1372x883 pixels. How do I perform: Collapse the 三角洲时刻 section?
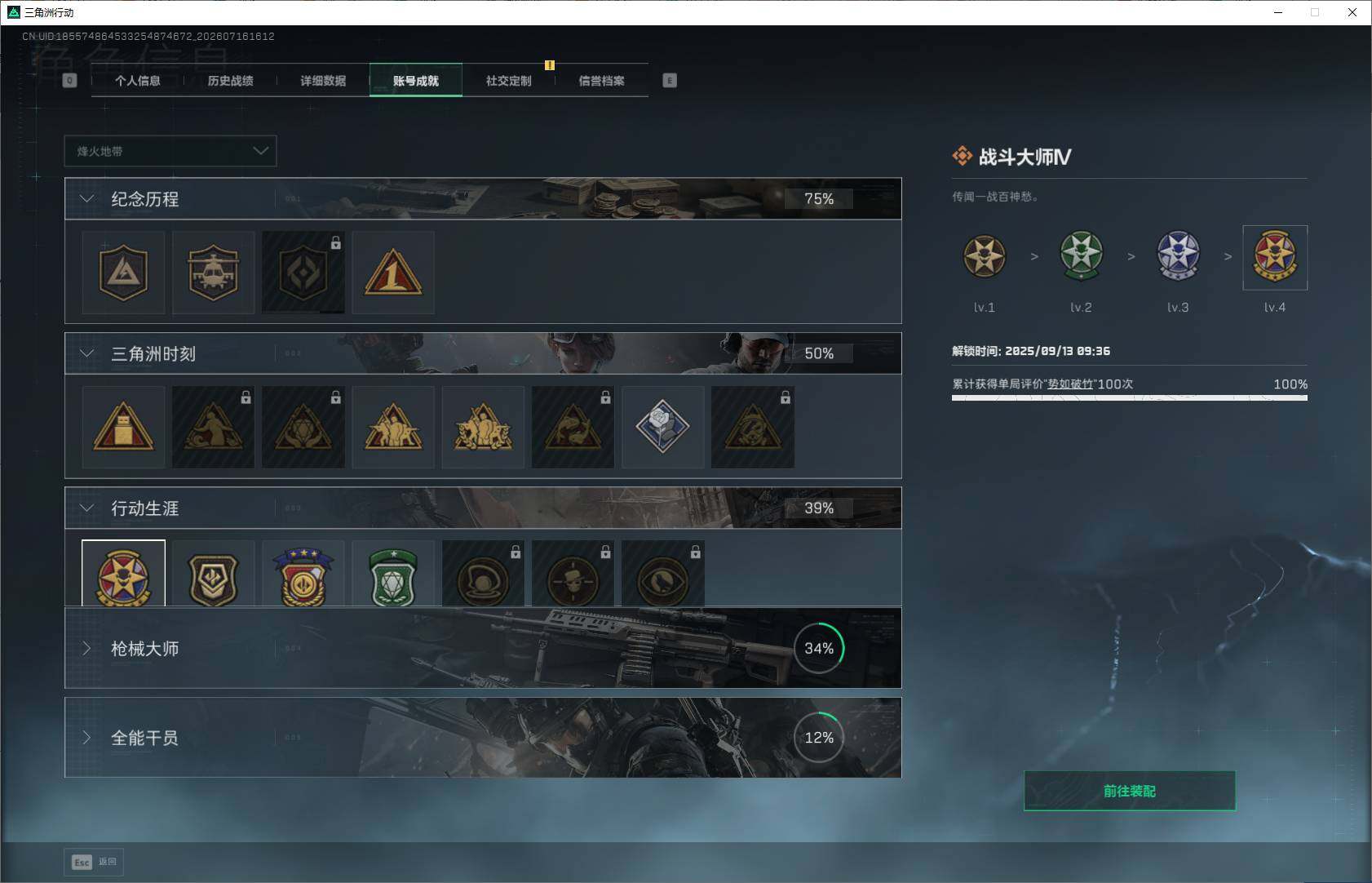coord(87,353)
